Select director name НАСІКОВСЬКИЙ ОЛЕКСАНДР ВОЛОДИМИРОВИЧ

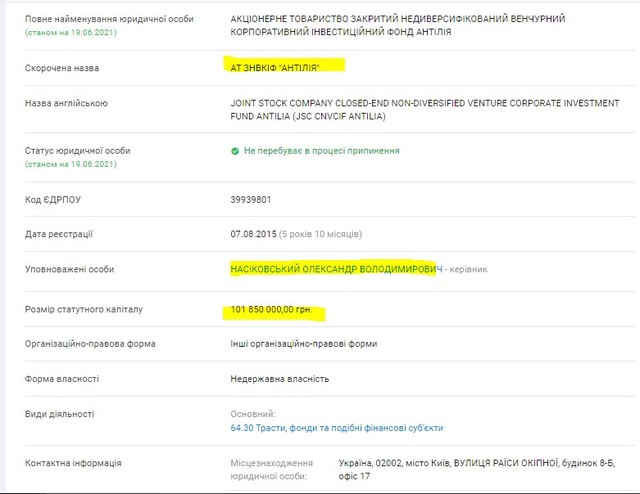point(334,270)
